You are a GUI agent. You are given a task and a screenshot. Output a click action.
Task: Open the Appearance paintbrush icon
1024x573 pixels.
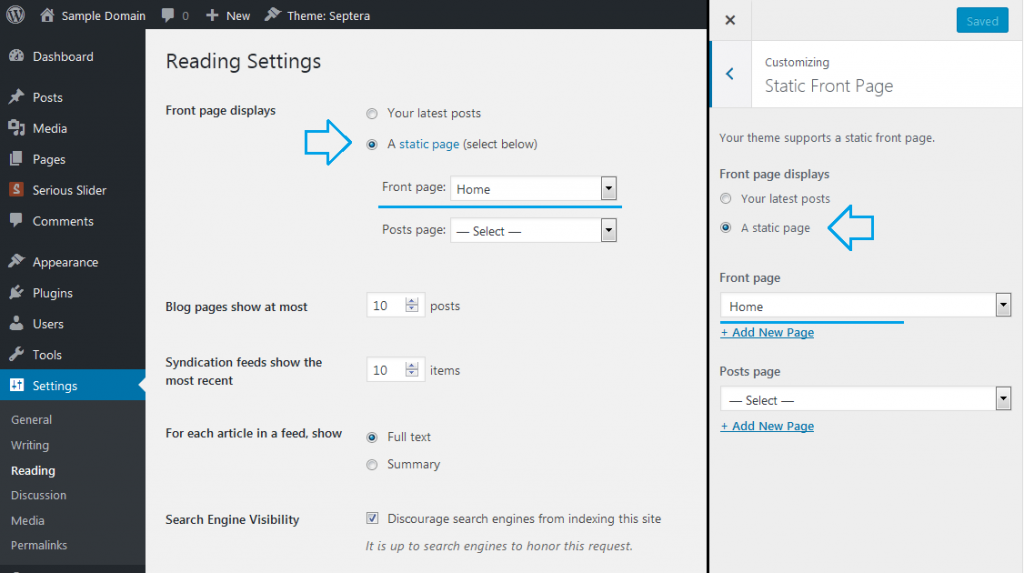tap(17, 261)
